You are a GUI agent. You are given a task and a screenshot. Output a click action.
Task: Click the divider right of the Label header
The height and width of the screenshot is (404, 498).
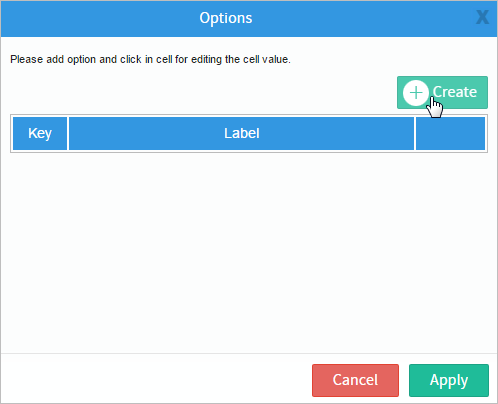pos(415,133)
